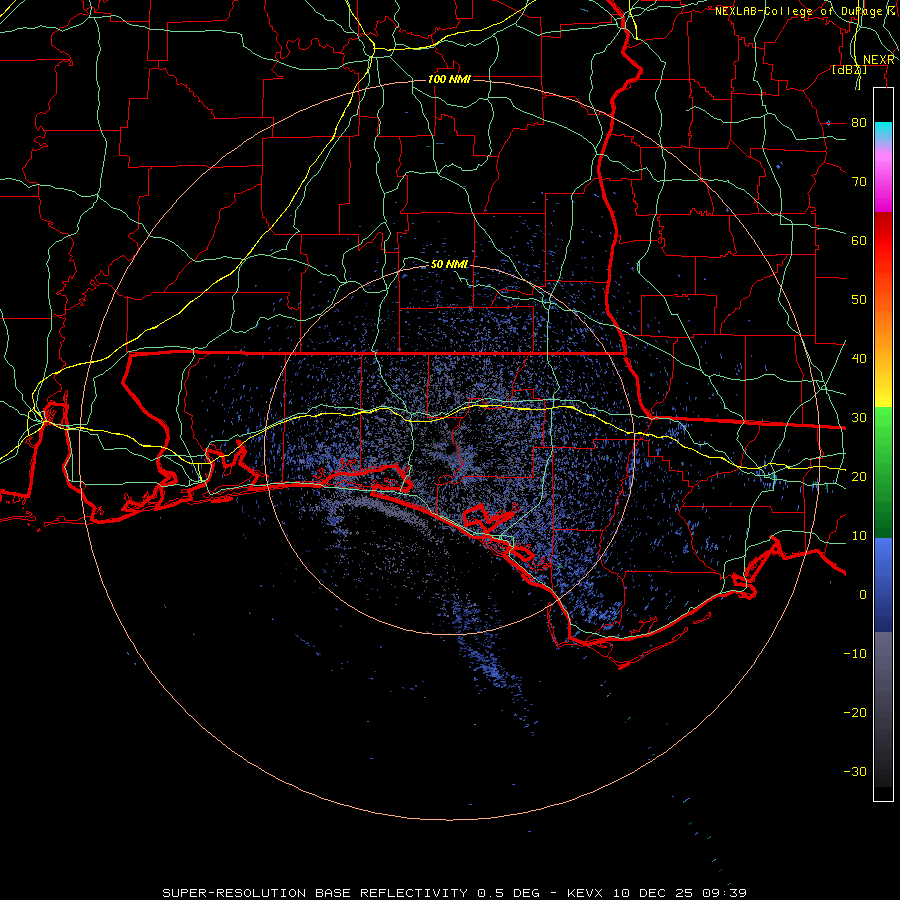Click the 40 dBZ scale label
The width and height of the screenshot is (900, 900).
859,359
